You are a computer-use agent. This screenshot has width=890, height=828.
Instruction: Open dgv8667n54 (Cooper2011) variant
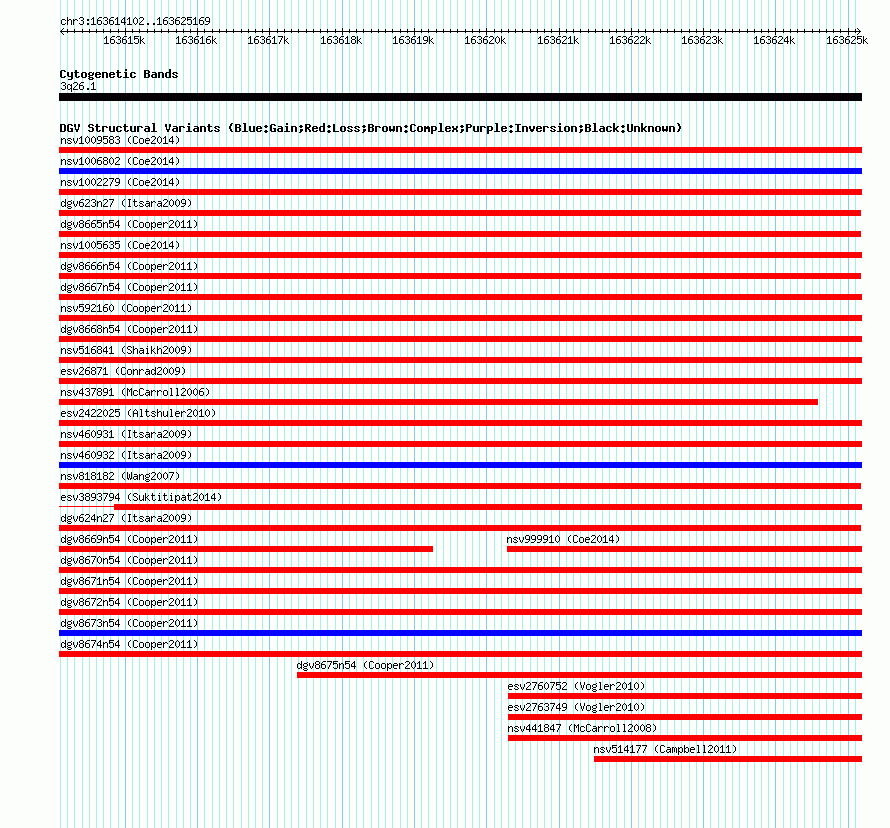point(129,287)
